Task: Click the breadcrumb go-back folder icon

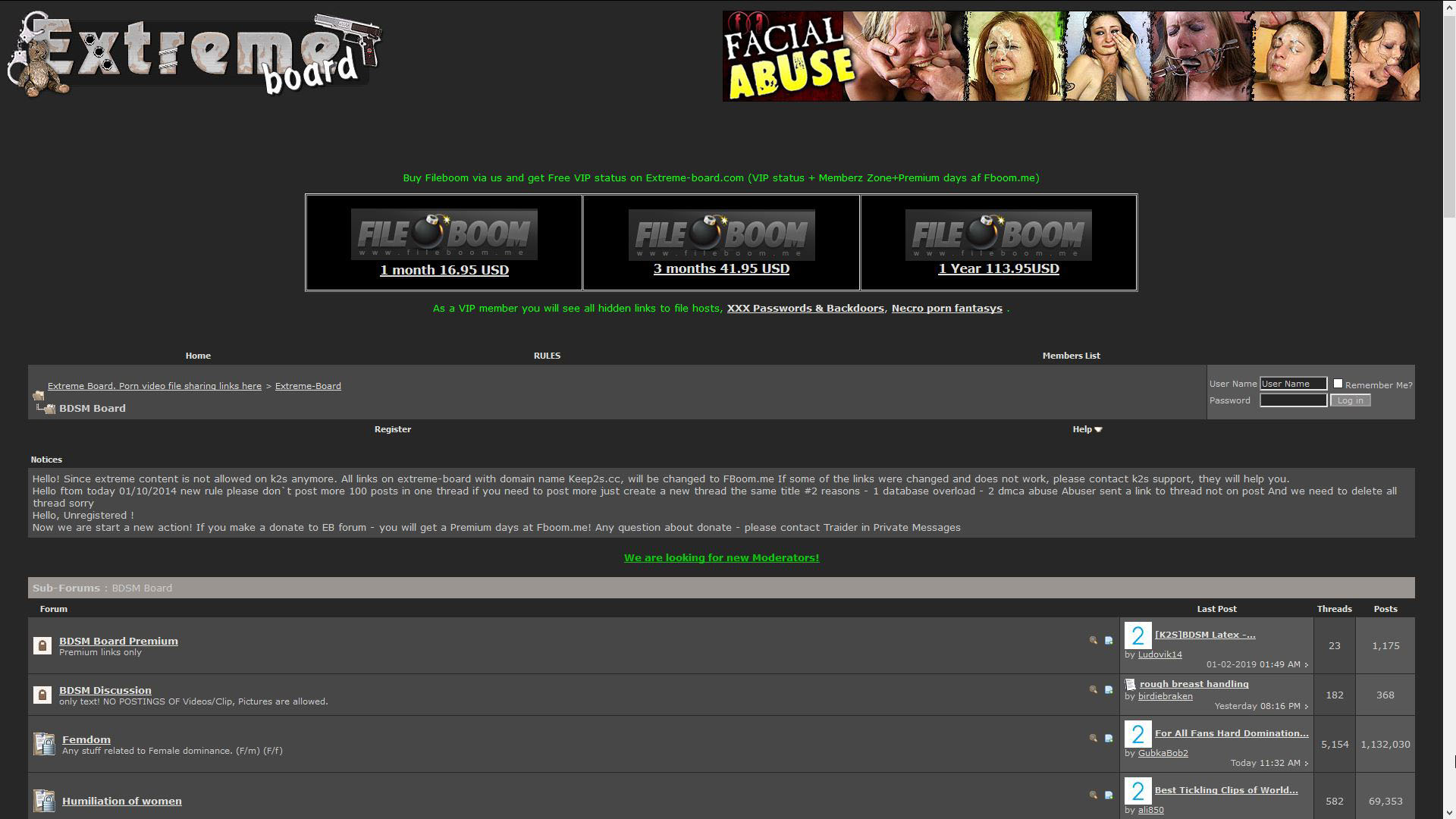Action: pyautogui.click(x=38, y=395)
